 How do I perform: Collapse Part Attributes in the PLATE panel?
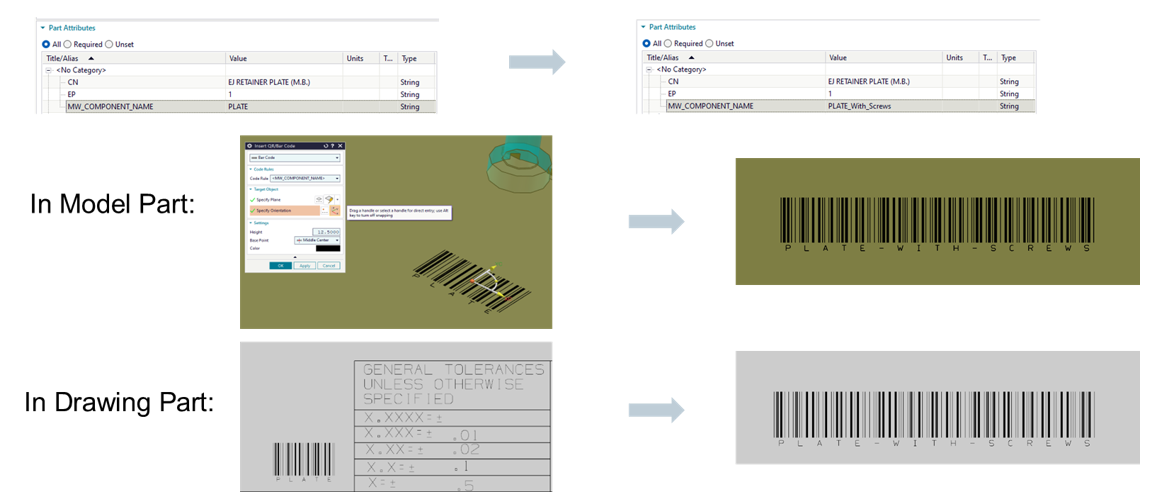point(43,28)
